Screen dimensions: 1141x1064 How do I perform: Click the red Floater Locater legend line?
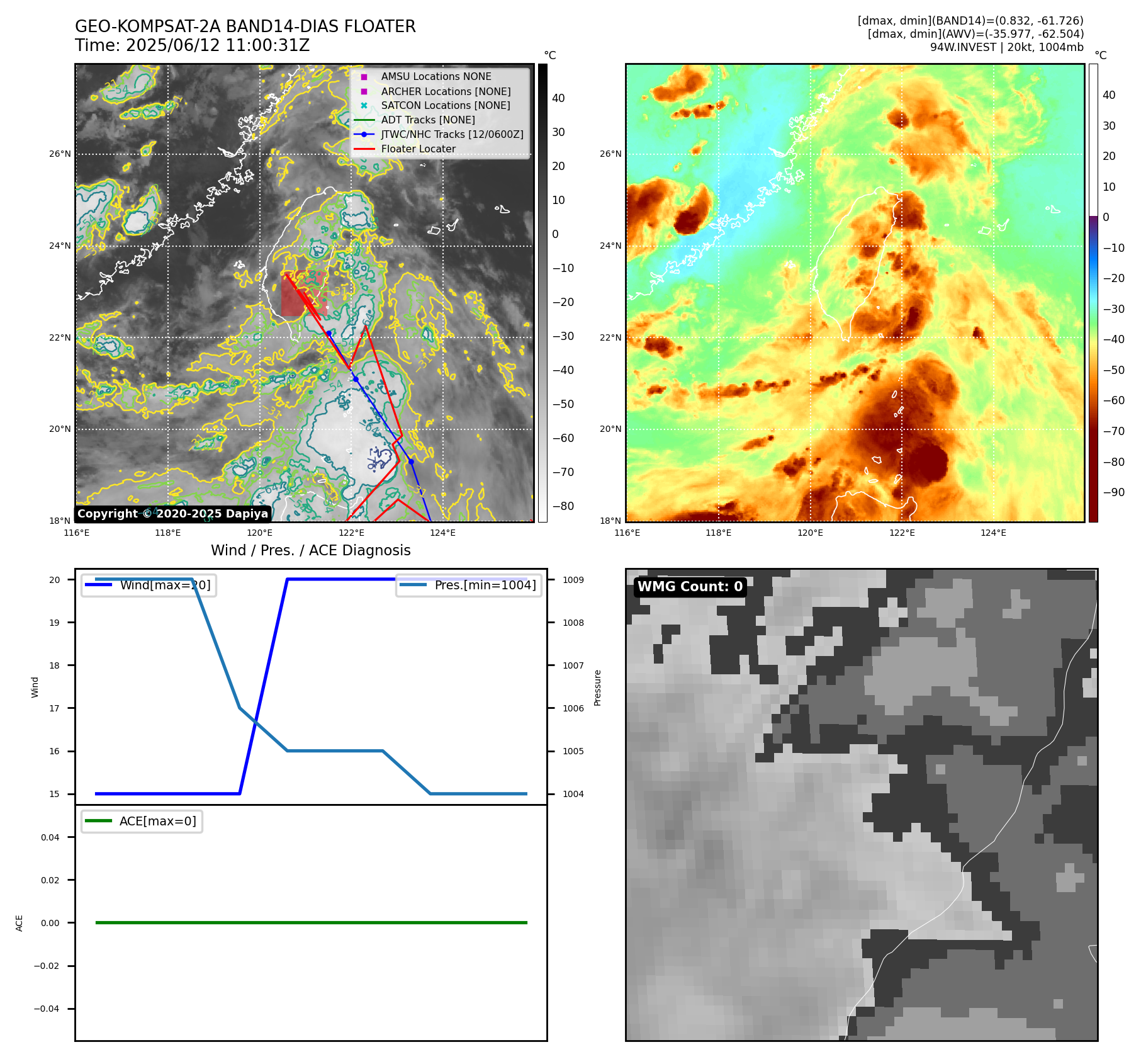(x=364, y=149)
